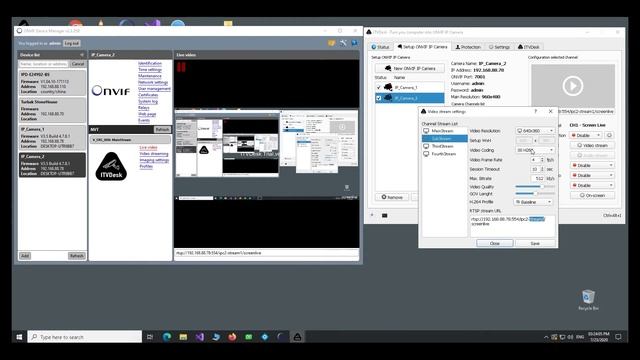Open tools wrench icon in ONVIF Device Manager header
This screenshot has width=640, height=360.
click(x=343, y=43)
